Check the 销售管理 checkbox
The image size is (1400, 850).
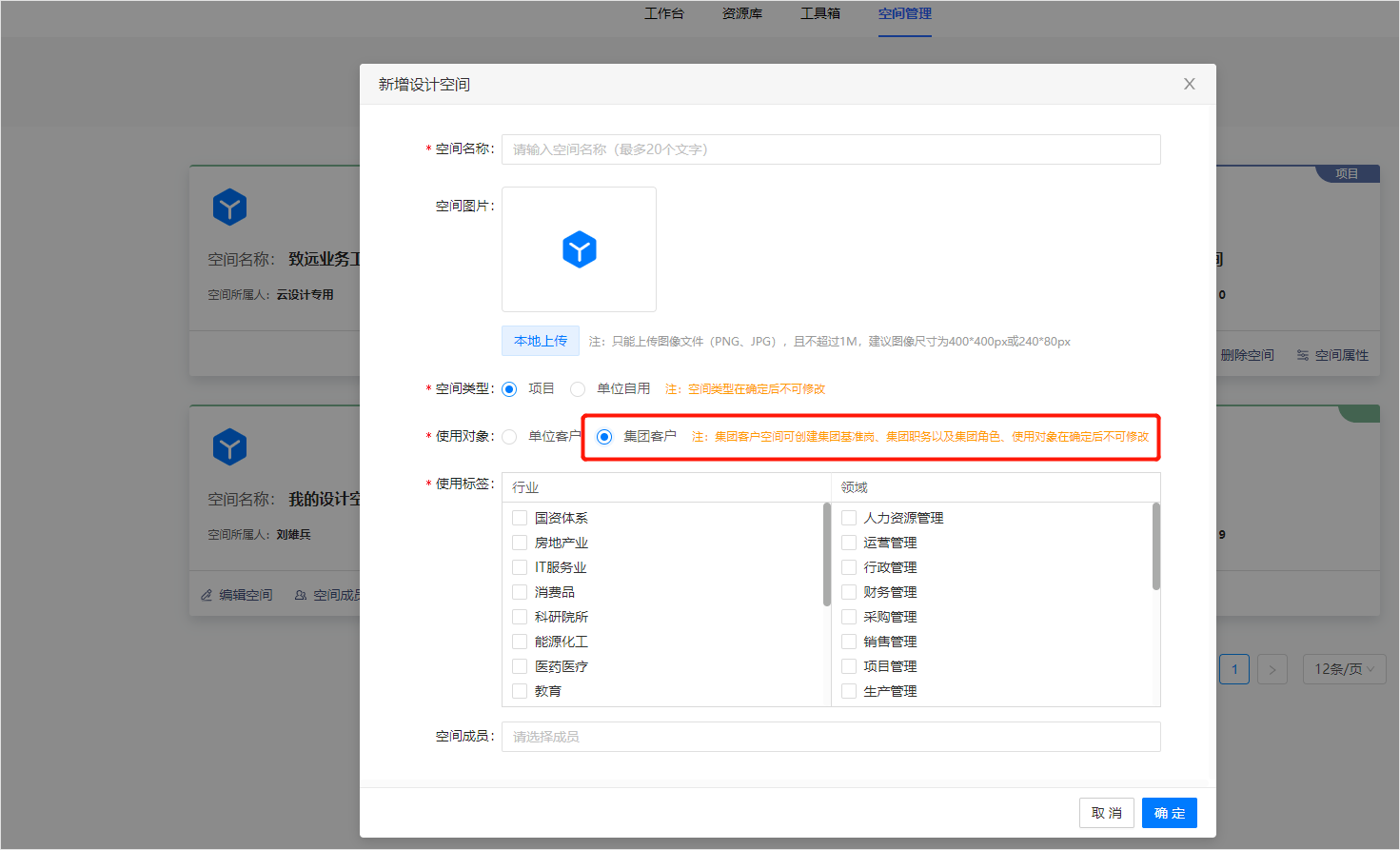(x=849, y=642)
